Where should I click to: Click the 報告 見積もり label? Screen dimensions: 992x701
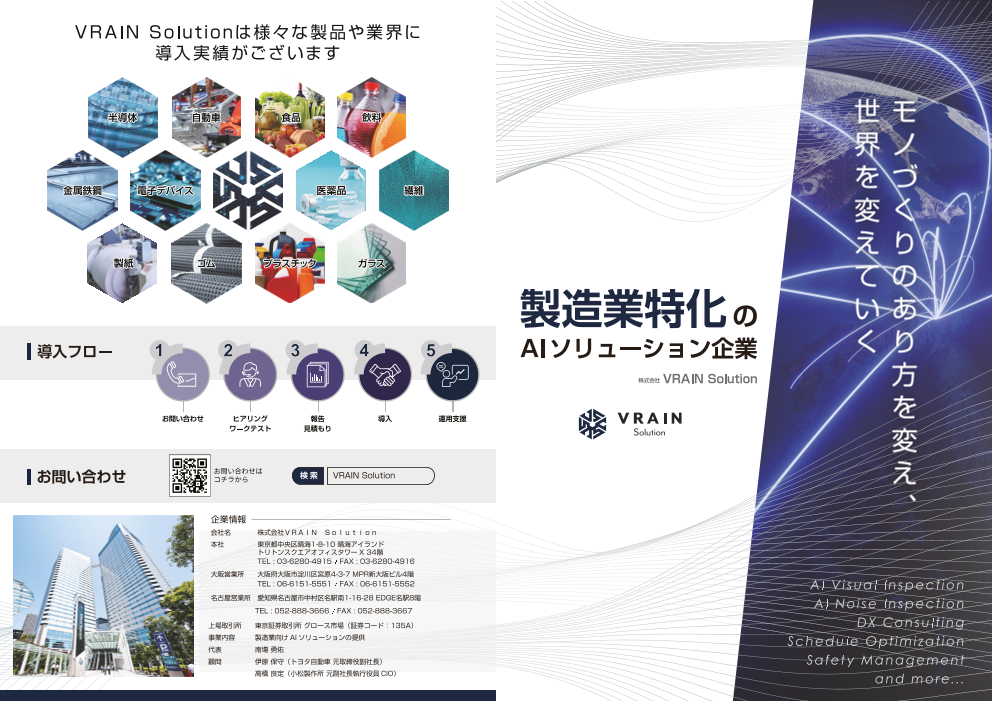pos(317,423)
